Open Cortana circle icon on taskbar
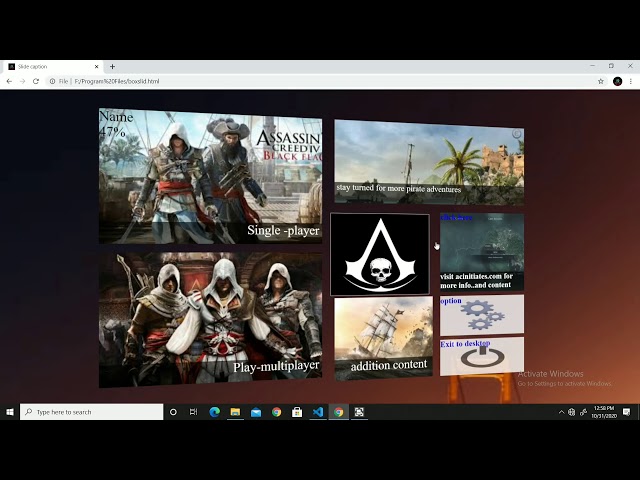Viewport: 640px width, 480px height. coord(173,412)
